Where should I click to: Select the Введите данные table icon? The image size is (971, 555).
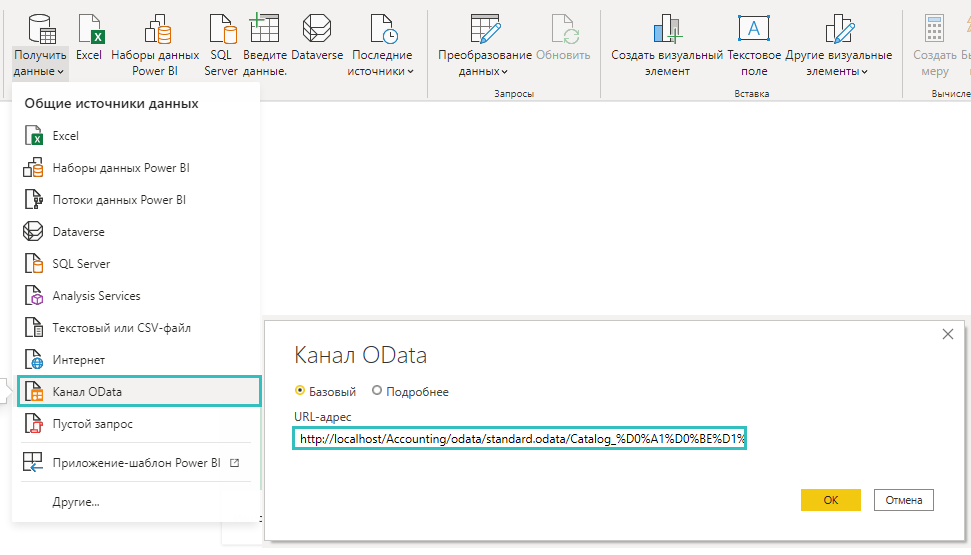pyautogui.click(x=264, y=29)
